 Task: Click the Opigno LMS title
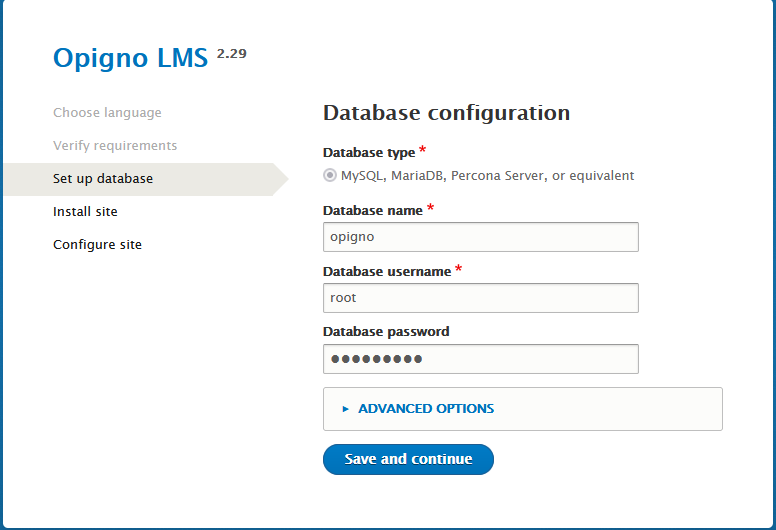click(x=130, y=59)
